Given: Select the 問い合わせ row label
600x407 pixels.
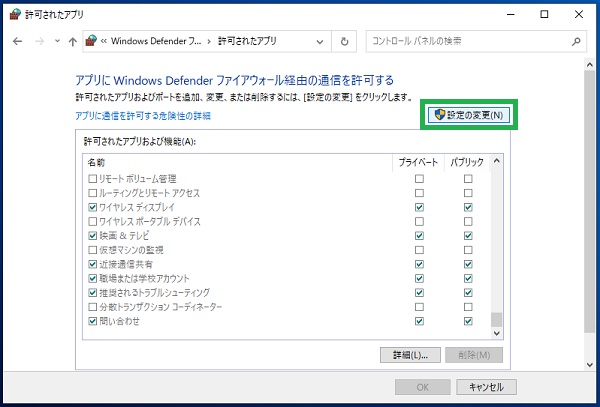Looking at the screenshot, I should pyautogui.click(x=119, y=321).
